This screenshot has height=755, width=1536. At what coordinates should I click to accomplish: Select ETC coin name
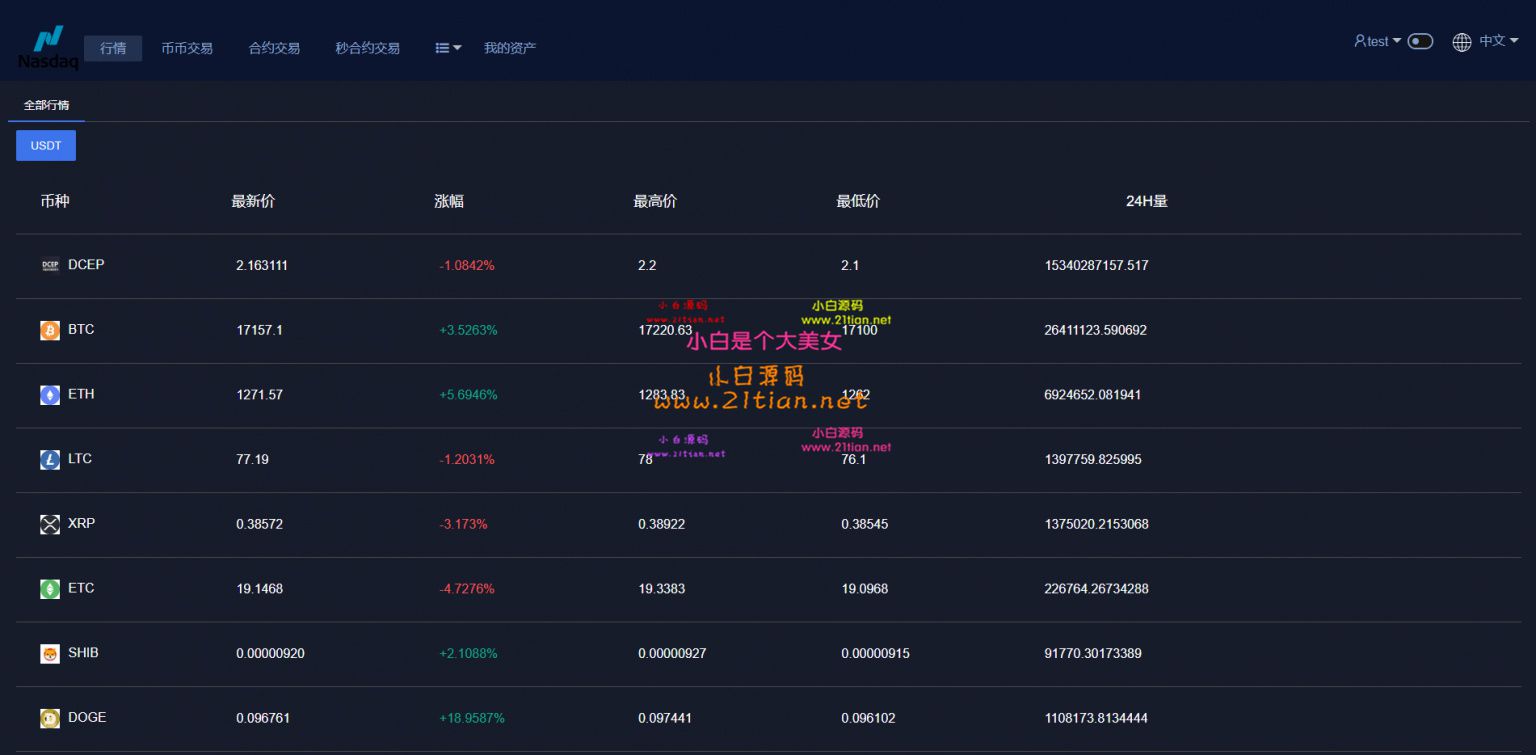coord(81,588)
